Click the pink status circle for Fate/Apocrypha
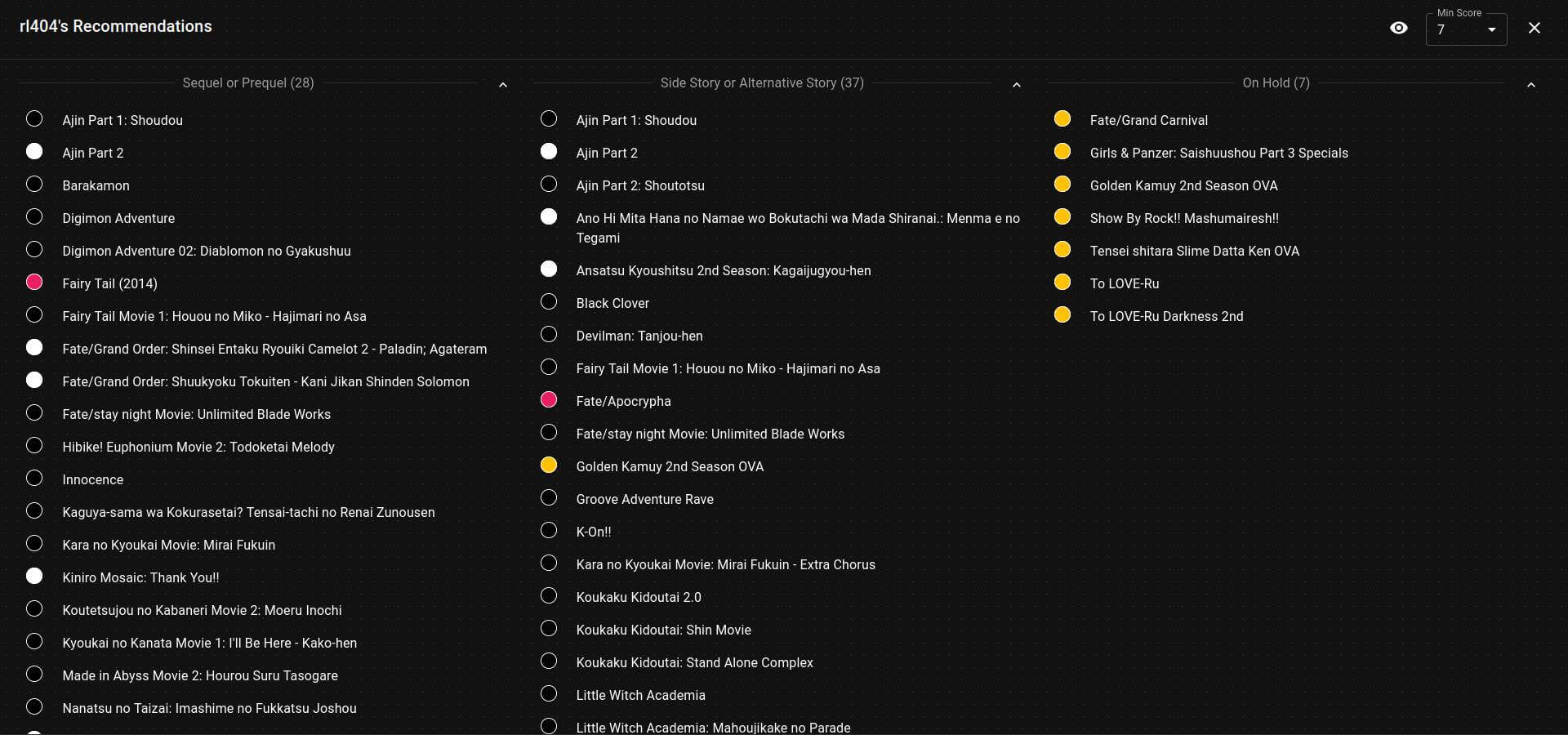 tap(549, 399)
